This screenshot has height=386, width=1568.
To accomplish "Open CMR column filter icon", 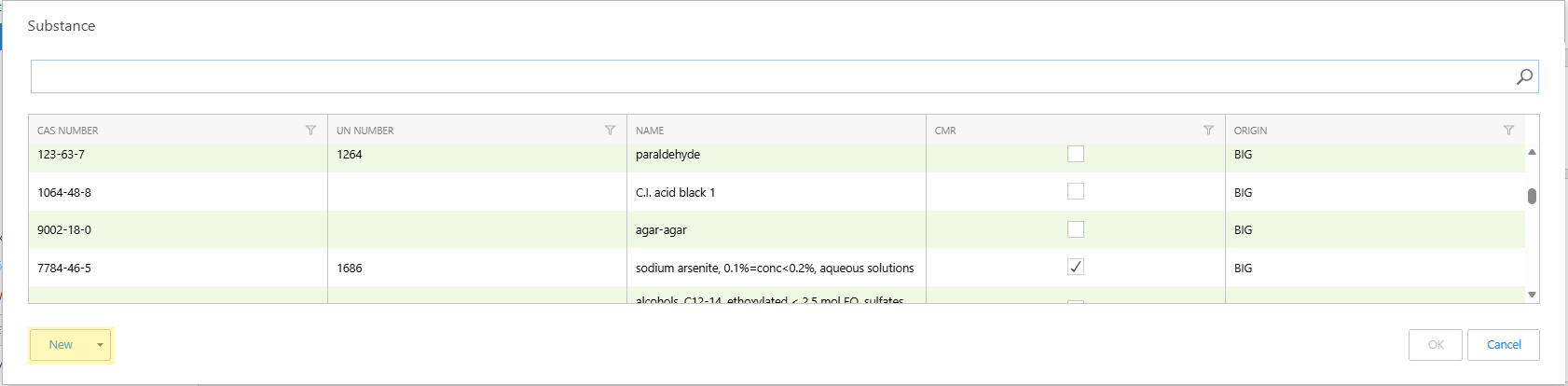I will [1208, 131].
